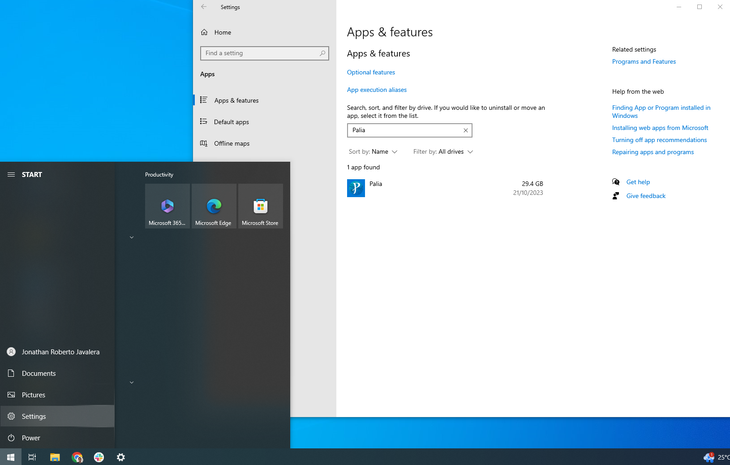Viewport: 730px width, 465px height.
Task: Collapse the upper chevron in the Start menu
Action: tap(132, 237)
